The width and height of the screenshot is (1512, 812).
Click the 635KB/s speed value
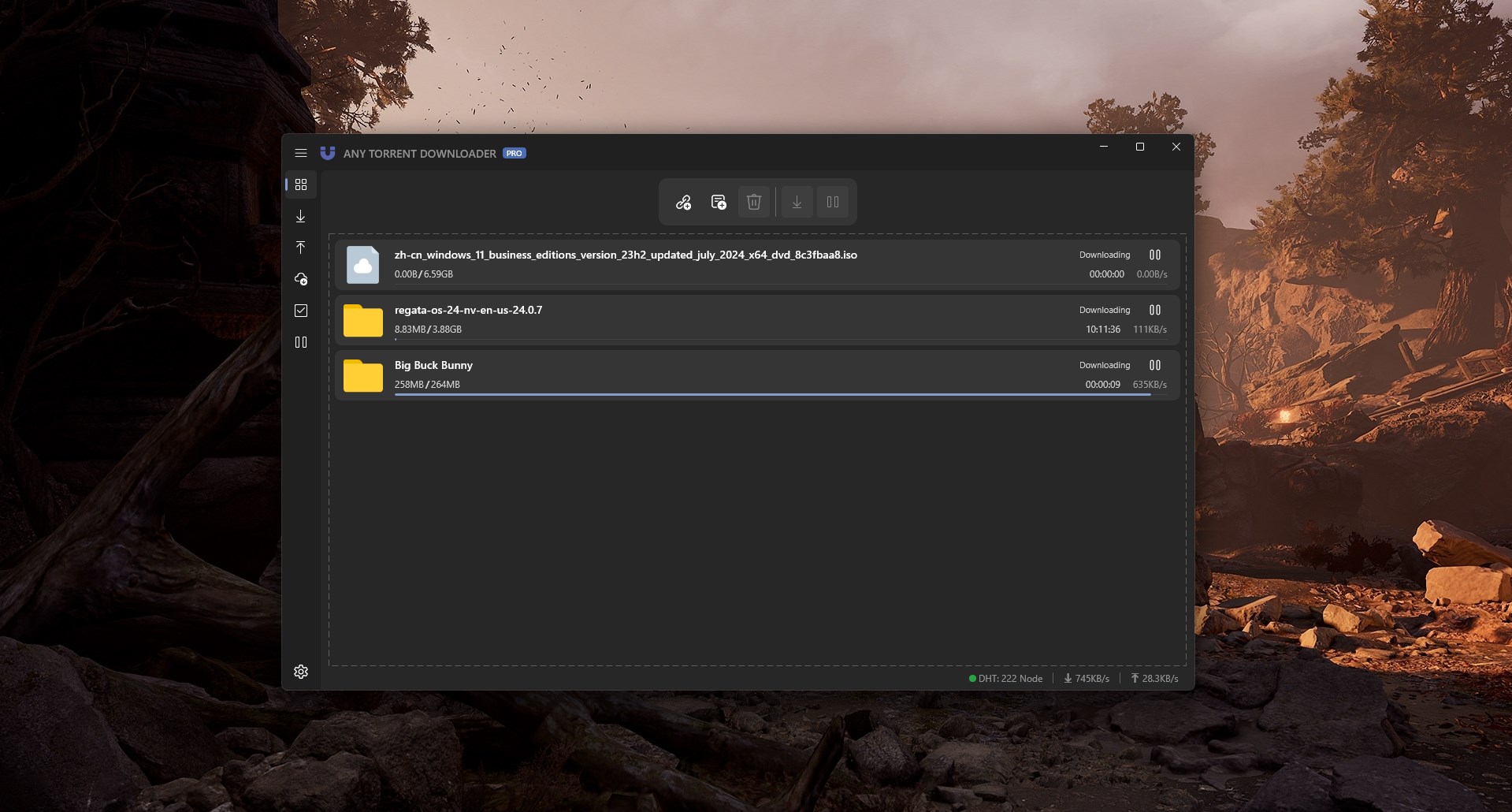(1150, 385)
